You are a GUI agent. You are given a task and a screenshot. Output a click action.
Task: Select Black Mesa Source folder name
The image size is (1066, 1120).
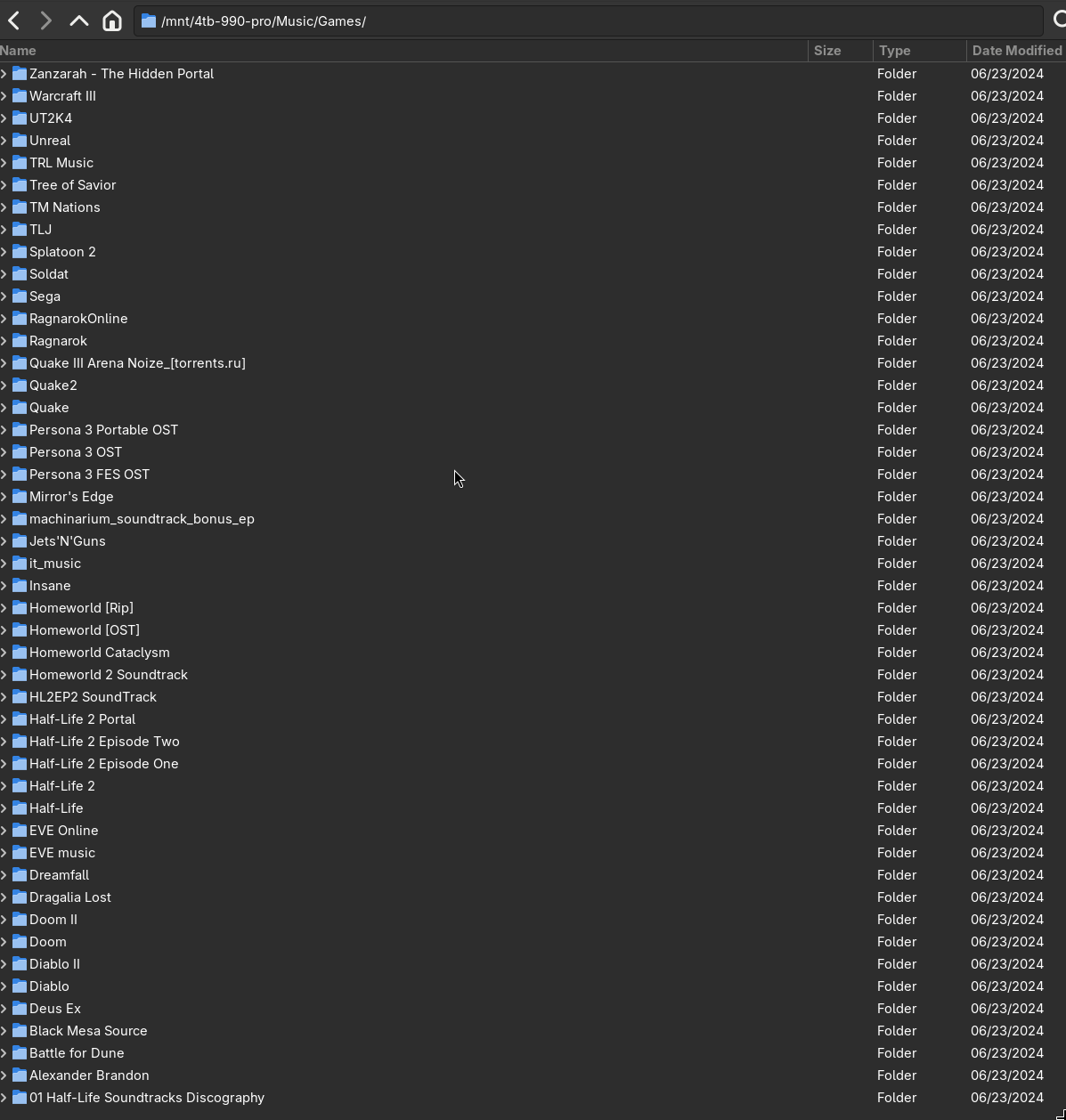tap(88, 1031)
